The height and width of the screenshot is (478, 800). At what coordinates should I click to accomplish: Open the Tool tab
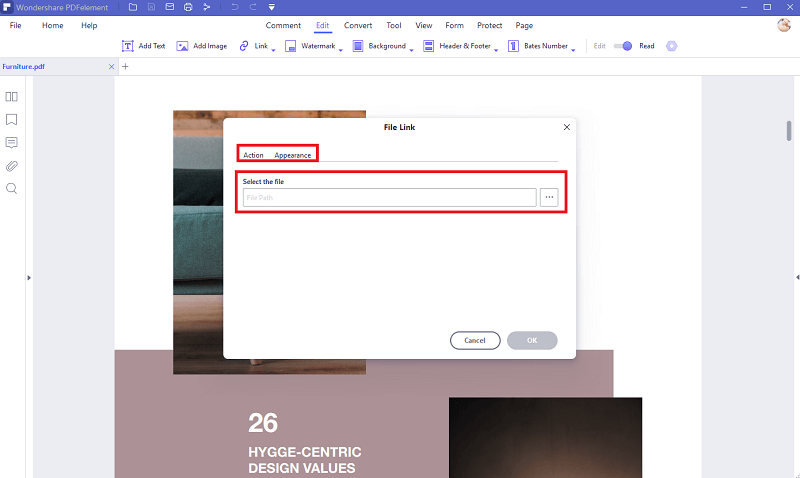[394, 25]
